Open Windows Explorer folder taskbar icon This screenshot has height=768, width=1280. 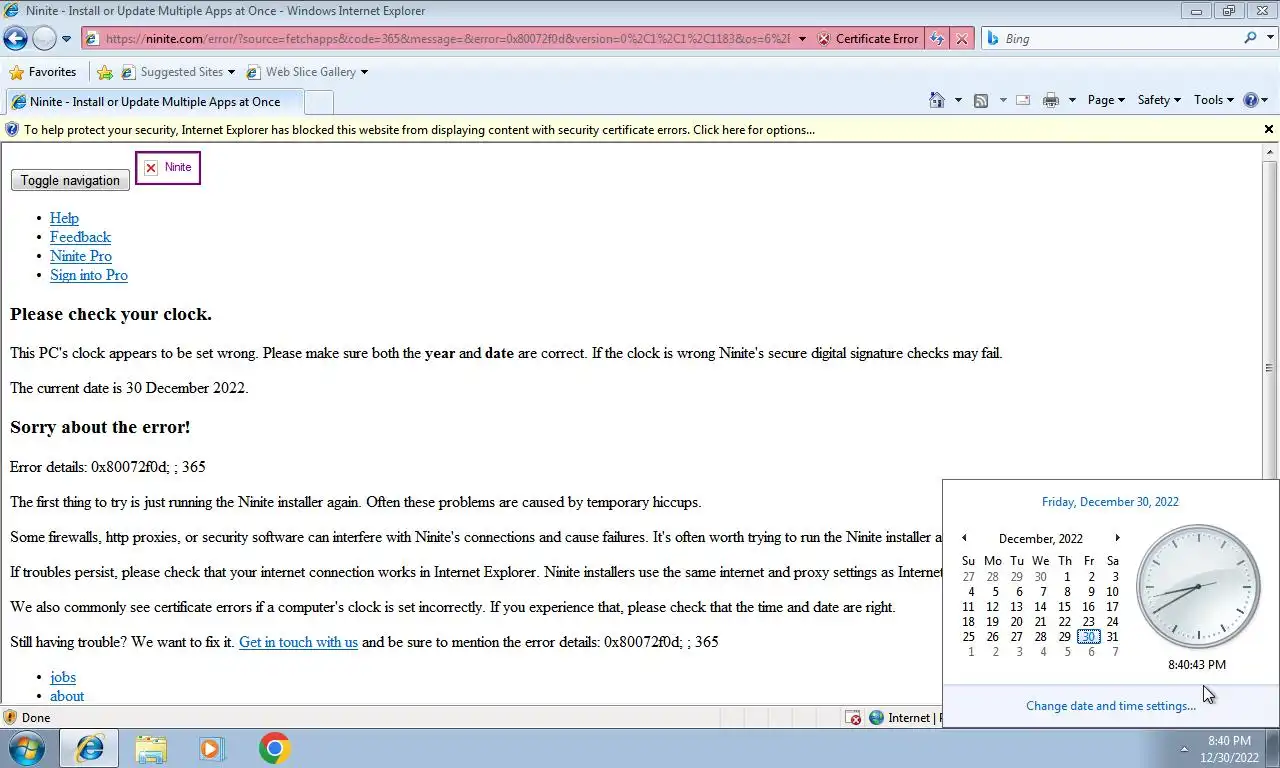click(x=151, y=748)
